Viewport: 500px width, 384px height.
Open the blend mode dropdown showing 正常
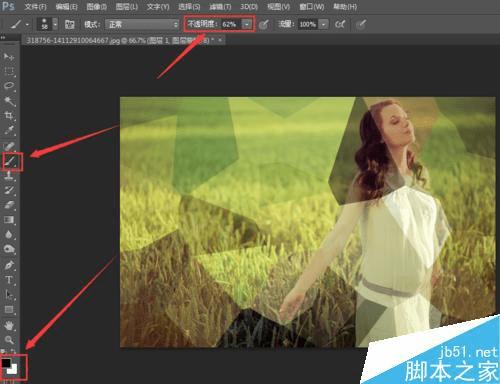pos(142,24)
